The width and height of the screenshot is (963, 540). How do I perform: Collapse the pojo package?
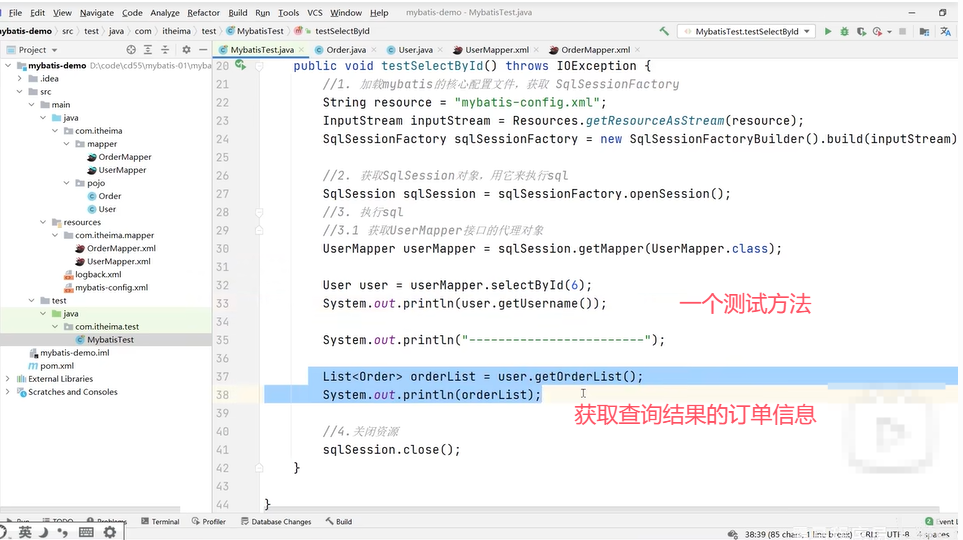[66, 182]
